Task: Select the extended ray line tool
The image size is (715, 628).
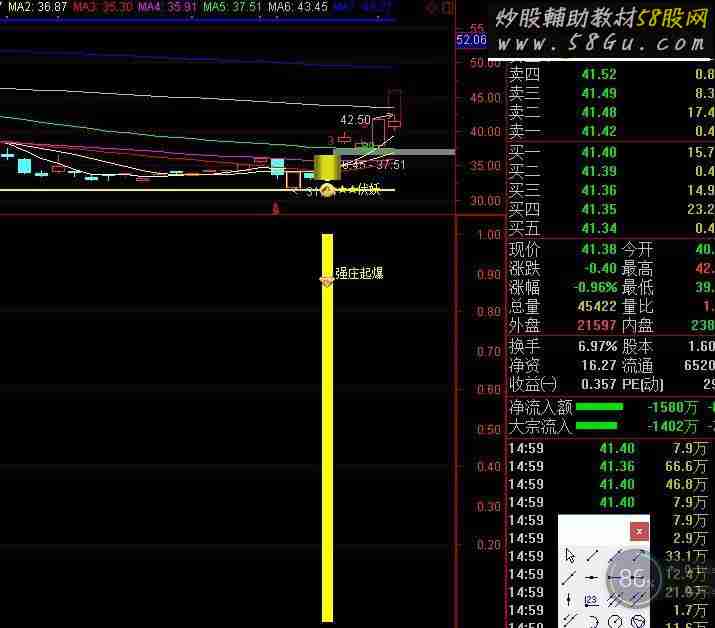Action: point(568,578)
